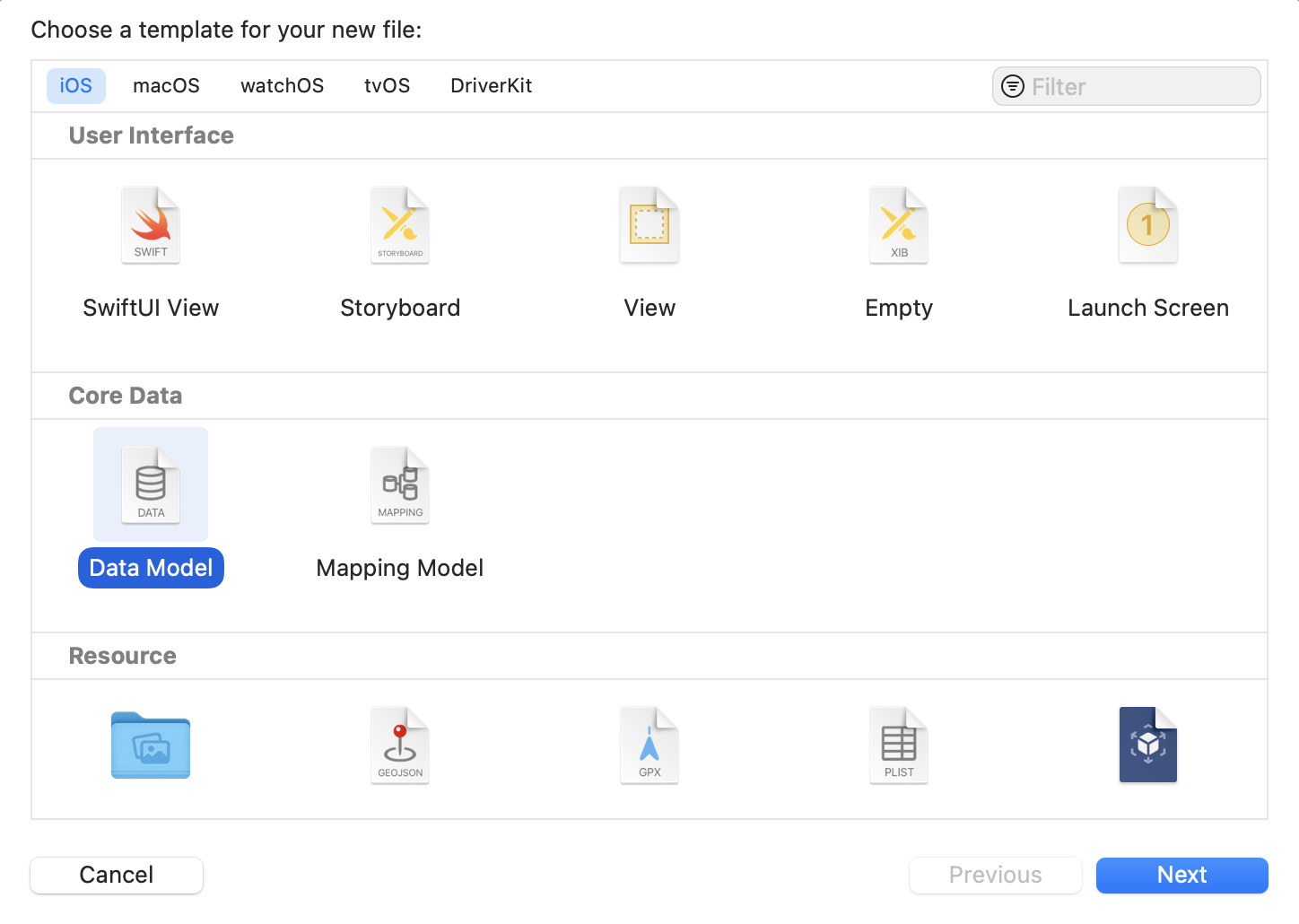Click the Next button
The width and height of the screenshot is (1299, 924).
click(1181, 876)
